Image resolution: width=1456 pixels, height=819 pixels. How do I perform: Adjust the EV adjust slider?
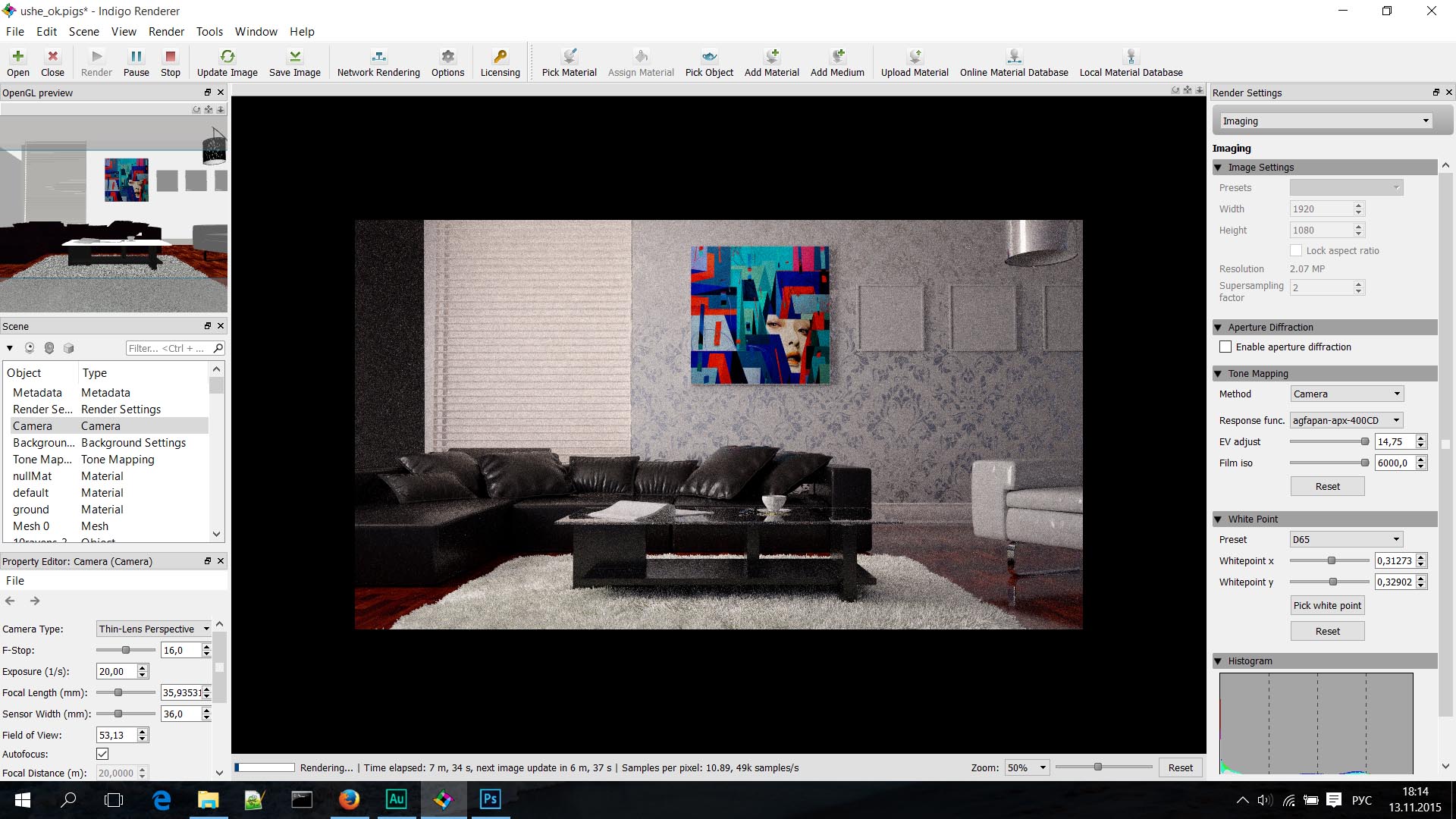pyautogui.click(x=1364, y=441)
